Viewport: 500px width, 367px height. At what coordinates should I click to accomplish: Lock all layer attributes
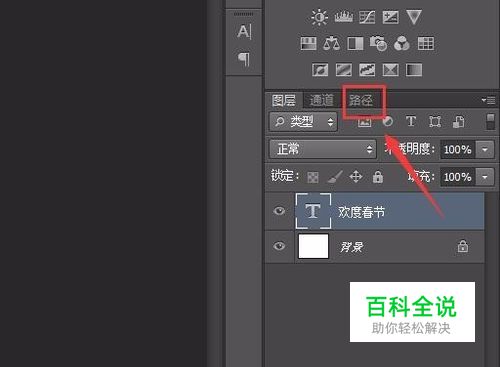click(378, 177)
